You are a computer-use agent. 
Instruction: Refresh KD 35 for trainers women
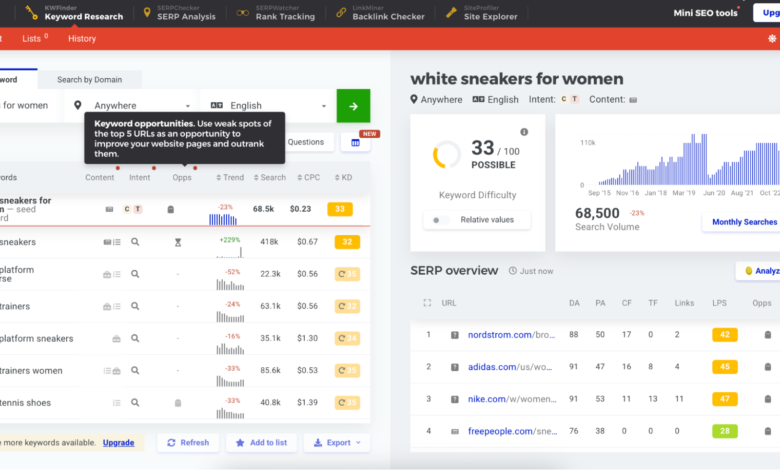(x=347, y=371)
